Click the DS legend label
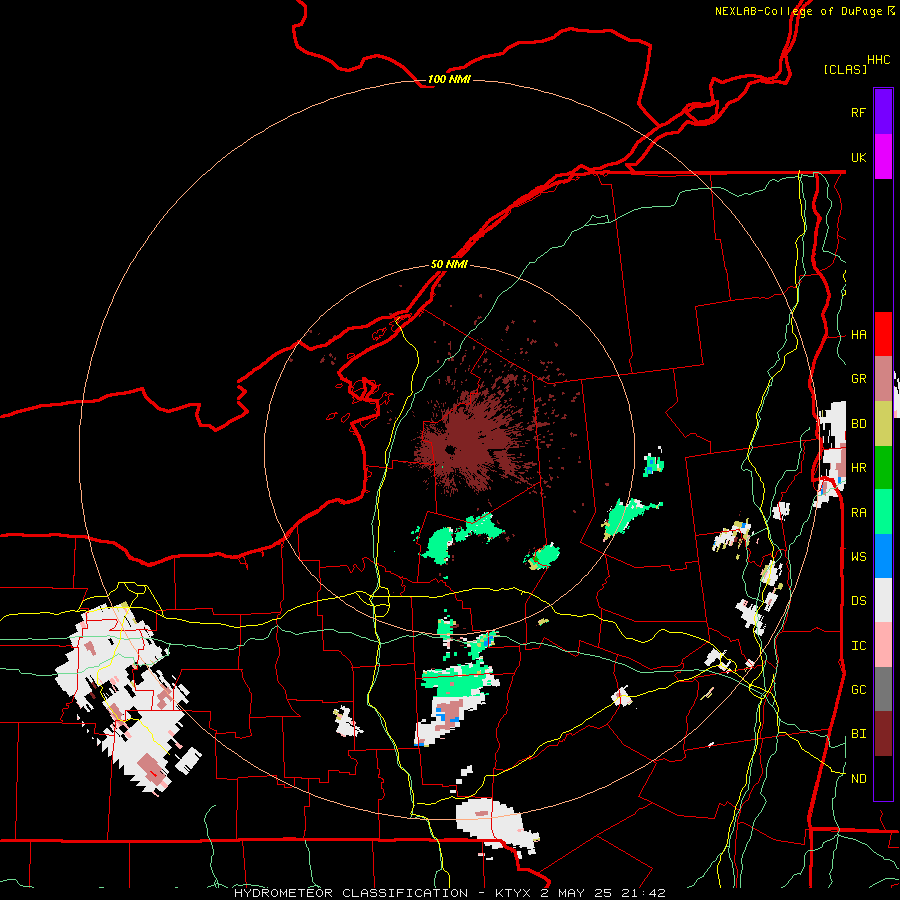 pyautogui.click(x=858, y=601)
